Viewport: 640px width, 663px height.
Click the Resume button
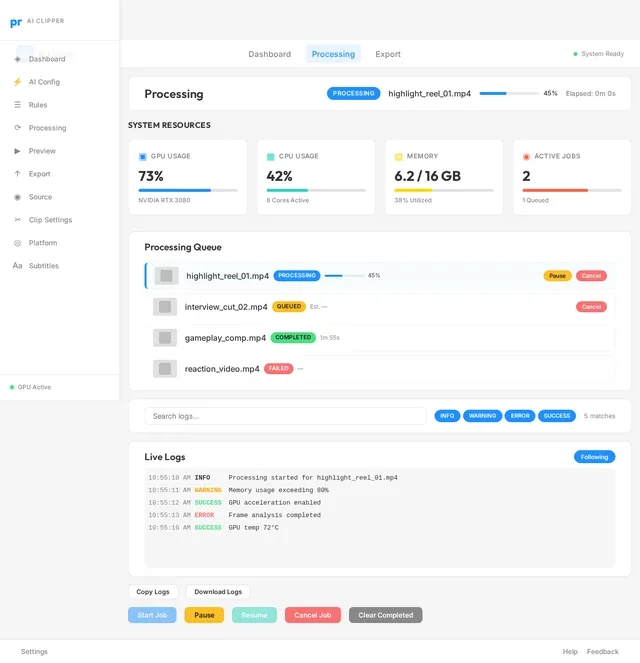[x=254, y=615]
